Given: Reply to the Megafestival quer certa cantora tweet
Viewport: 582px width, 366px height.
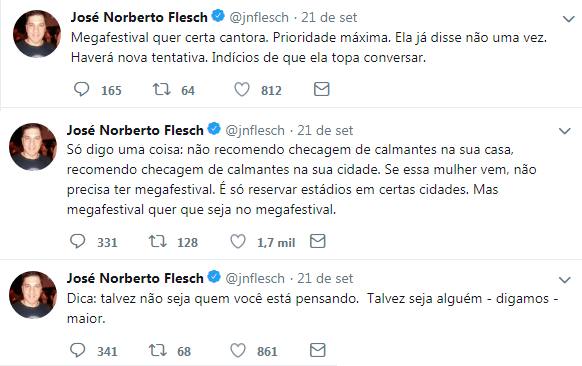Looking at the screenshot, I should [82, 89].
